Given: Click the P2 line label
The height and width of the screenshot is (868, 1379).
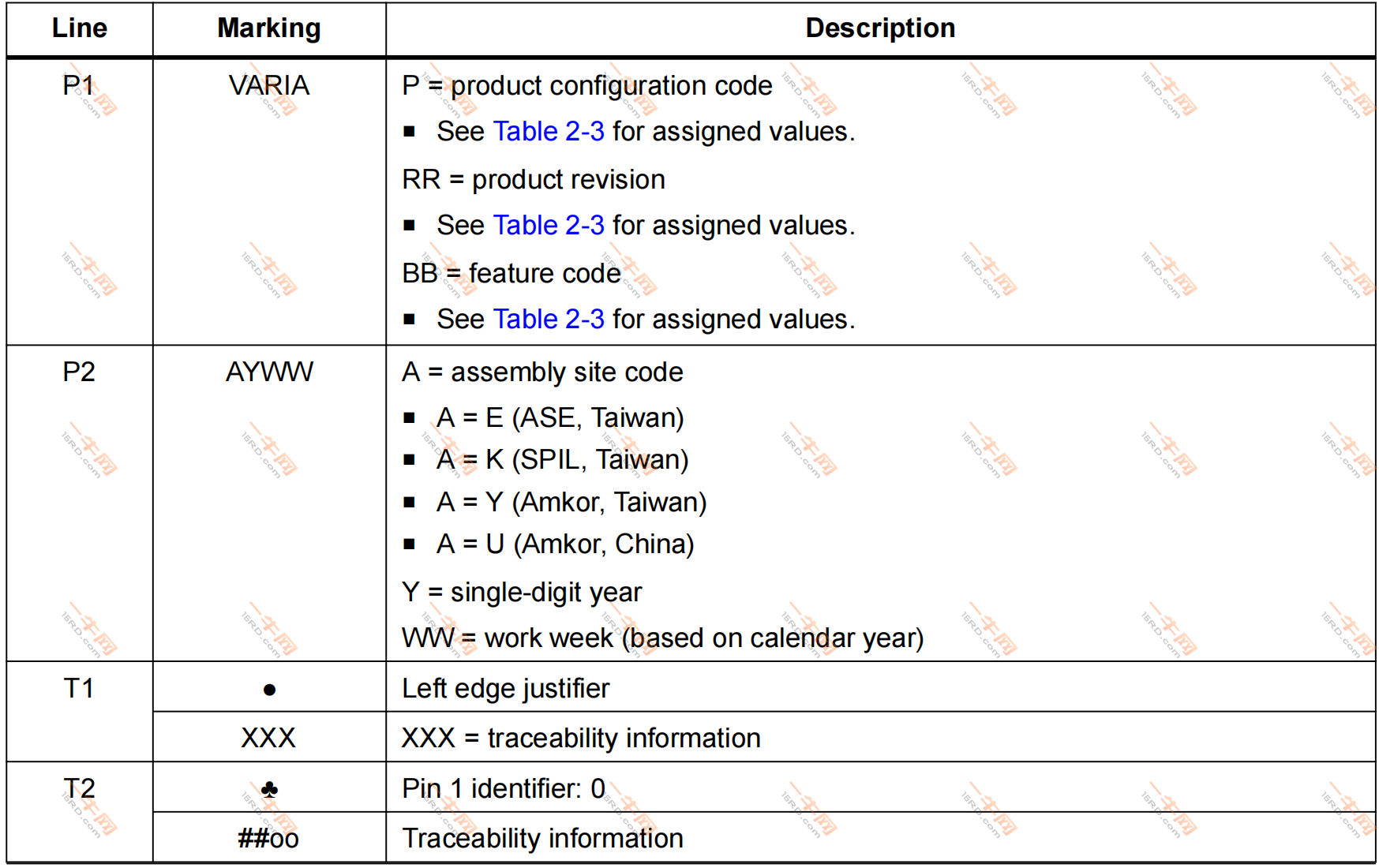Looking at the screenshot, I should [79, 372].
